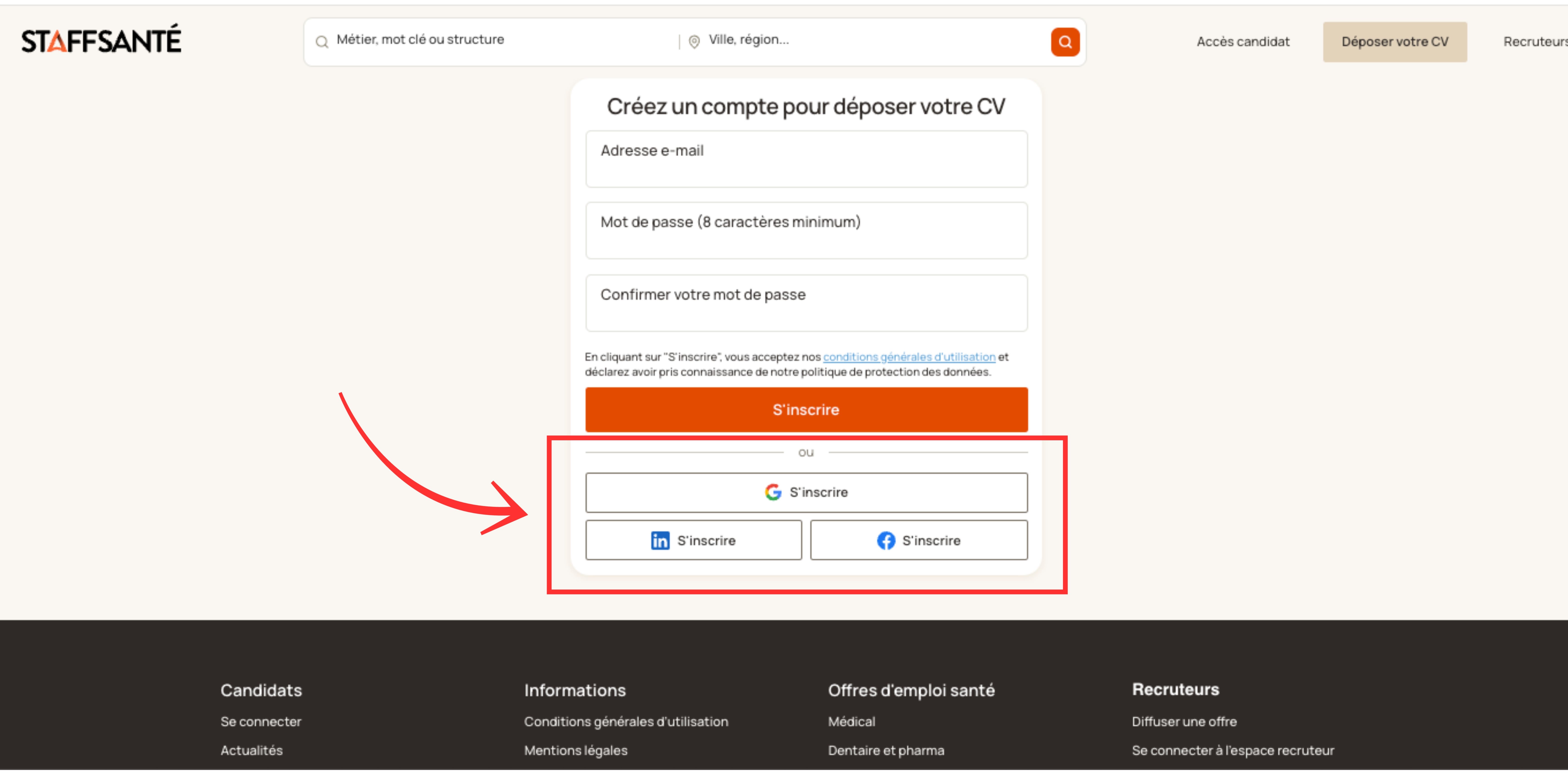Open Accès candidat in the header

(x=1243, y=42)
